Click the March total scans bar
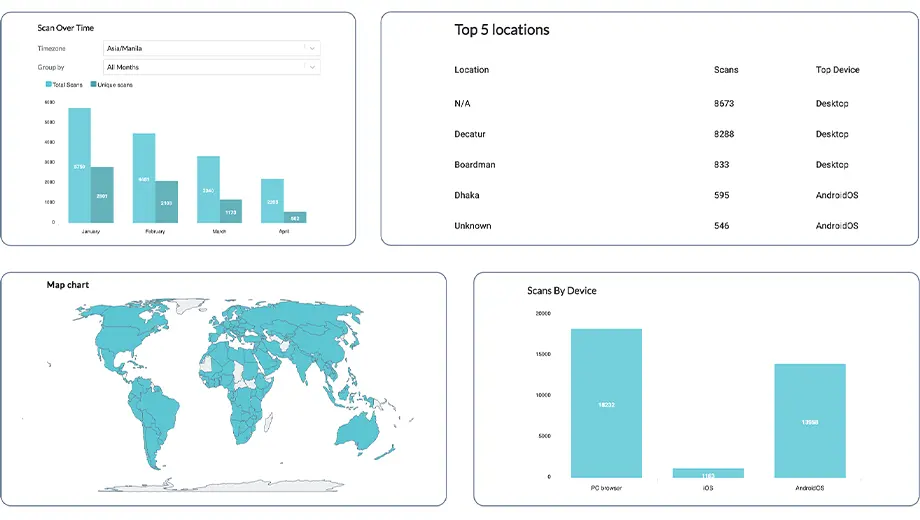Viewport: 920px width, 520px height. (x=208, y=189)
